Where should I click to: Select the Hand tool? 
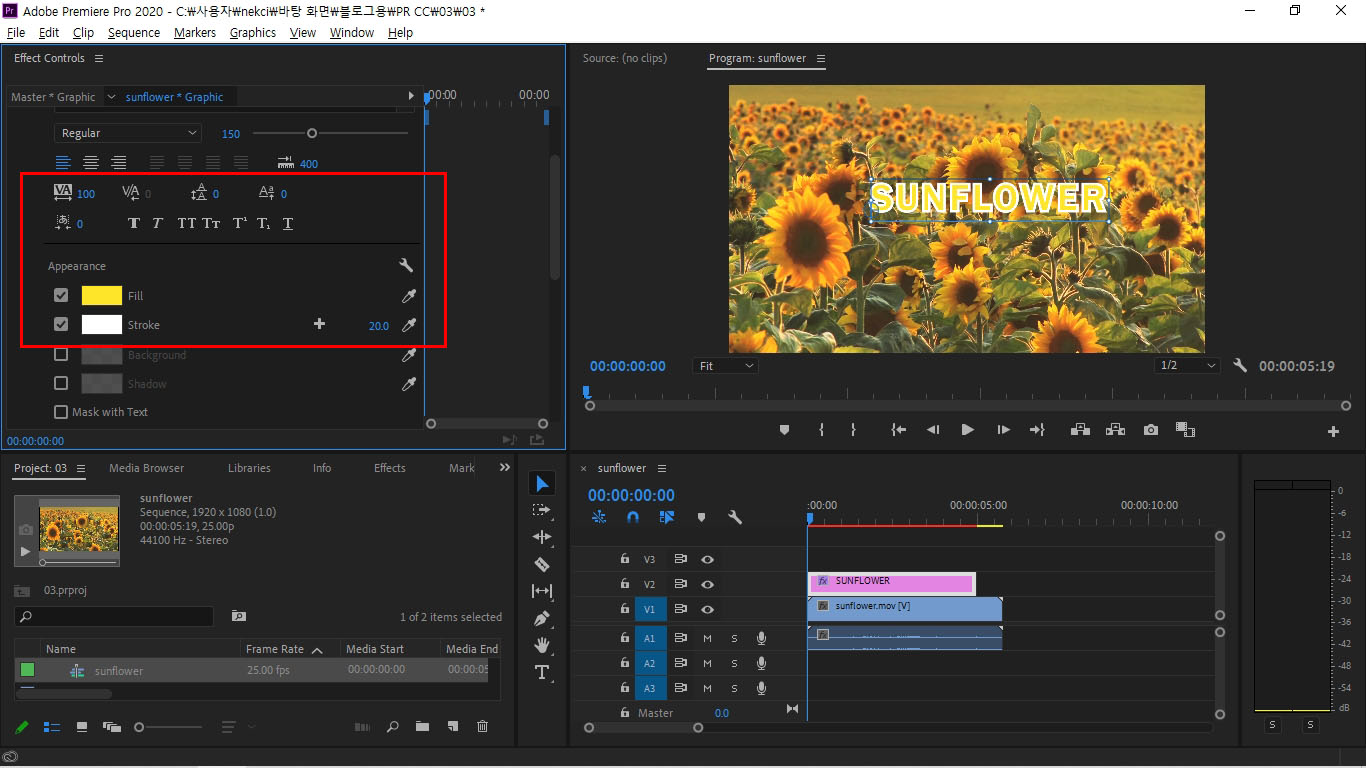tap(542, 645)
